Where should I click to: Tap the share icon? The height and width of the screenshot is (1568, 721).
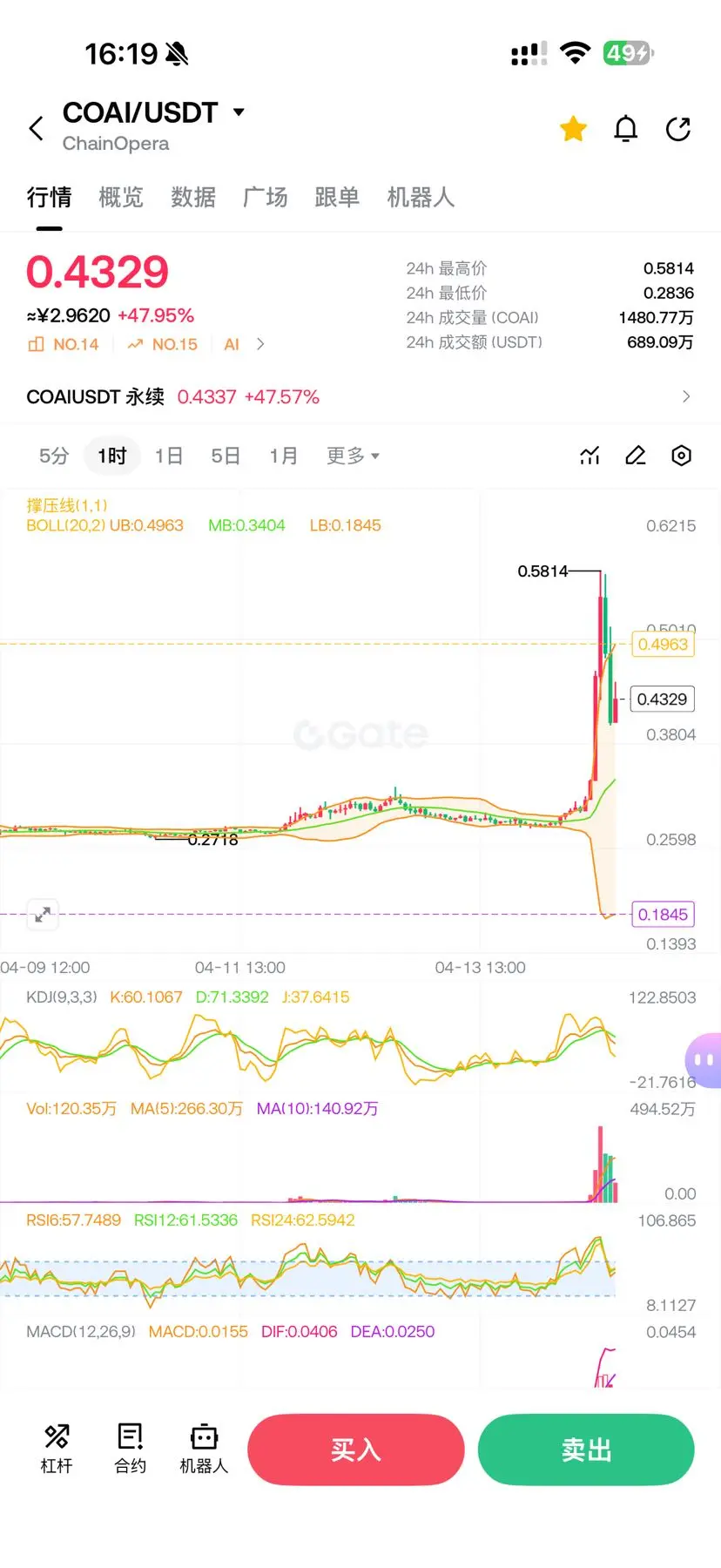pyautogui.click(x=678, y=129)
